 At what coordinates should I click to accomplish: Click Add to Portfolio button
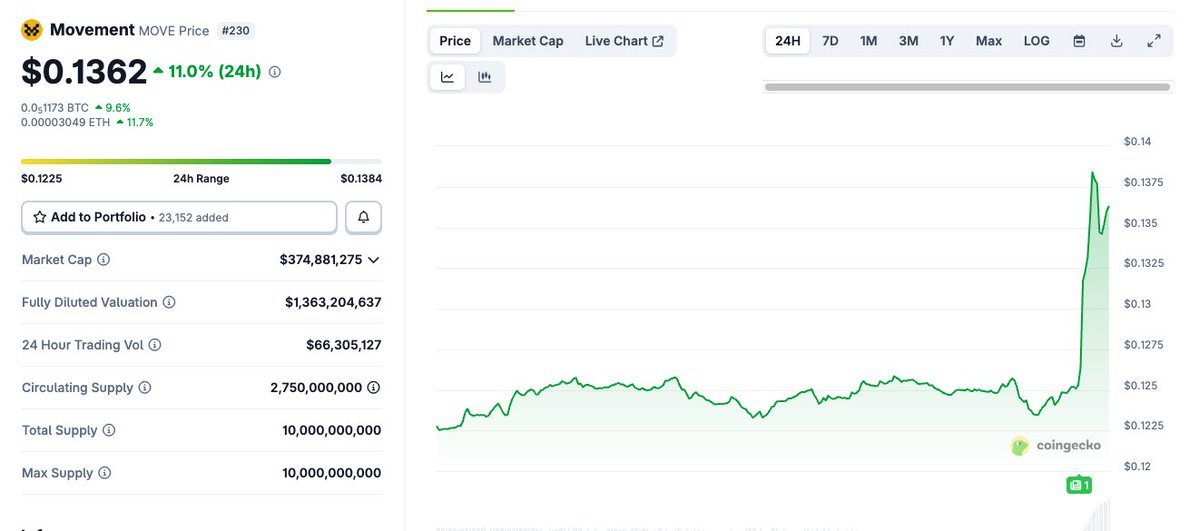point(179,217)
